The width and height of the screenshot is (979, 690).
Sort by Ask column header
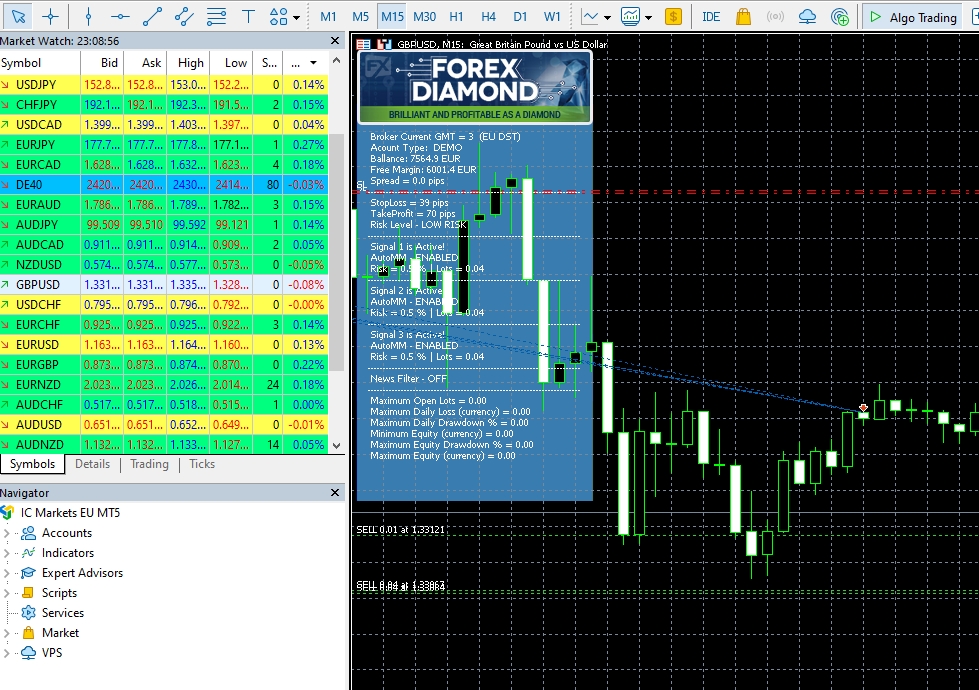(x=145, y=62)
